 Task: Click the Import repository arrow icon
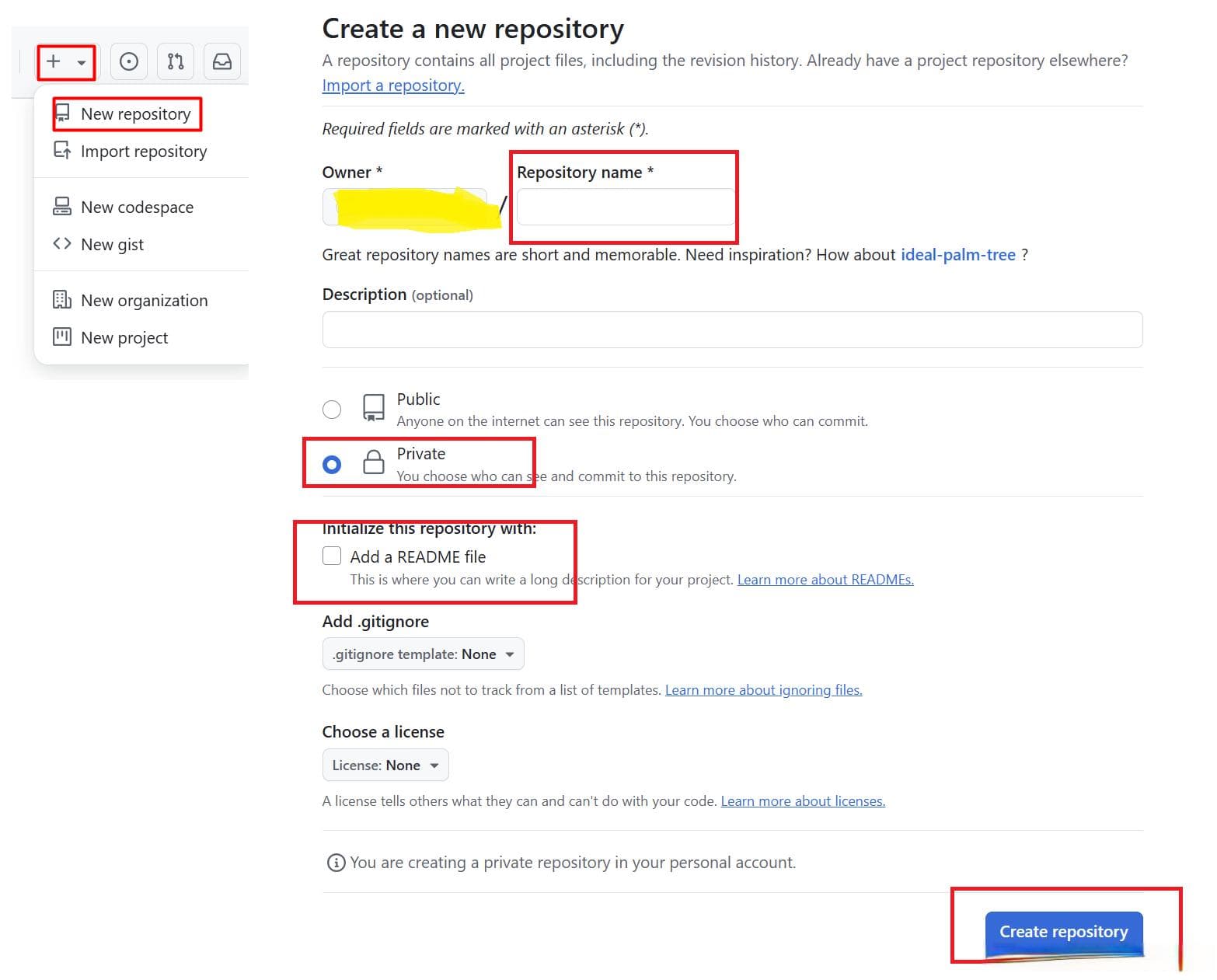tap(61, 150)
